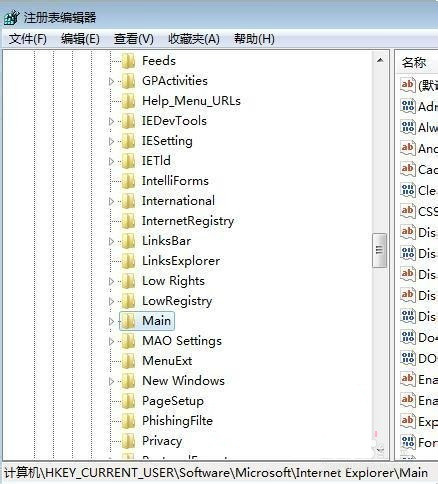
Task: Click the (默认) string value icon
Action: point(408,85)
